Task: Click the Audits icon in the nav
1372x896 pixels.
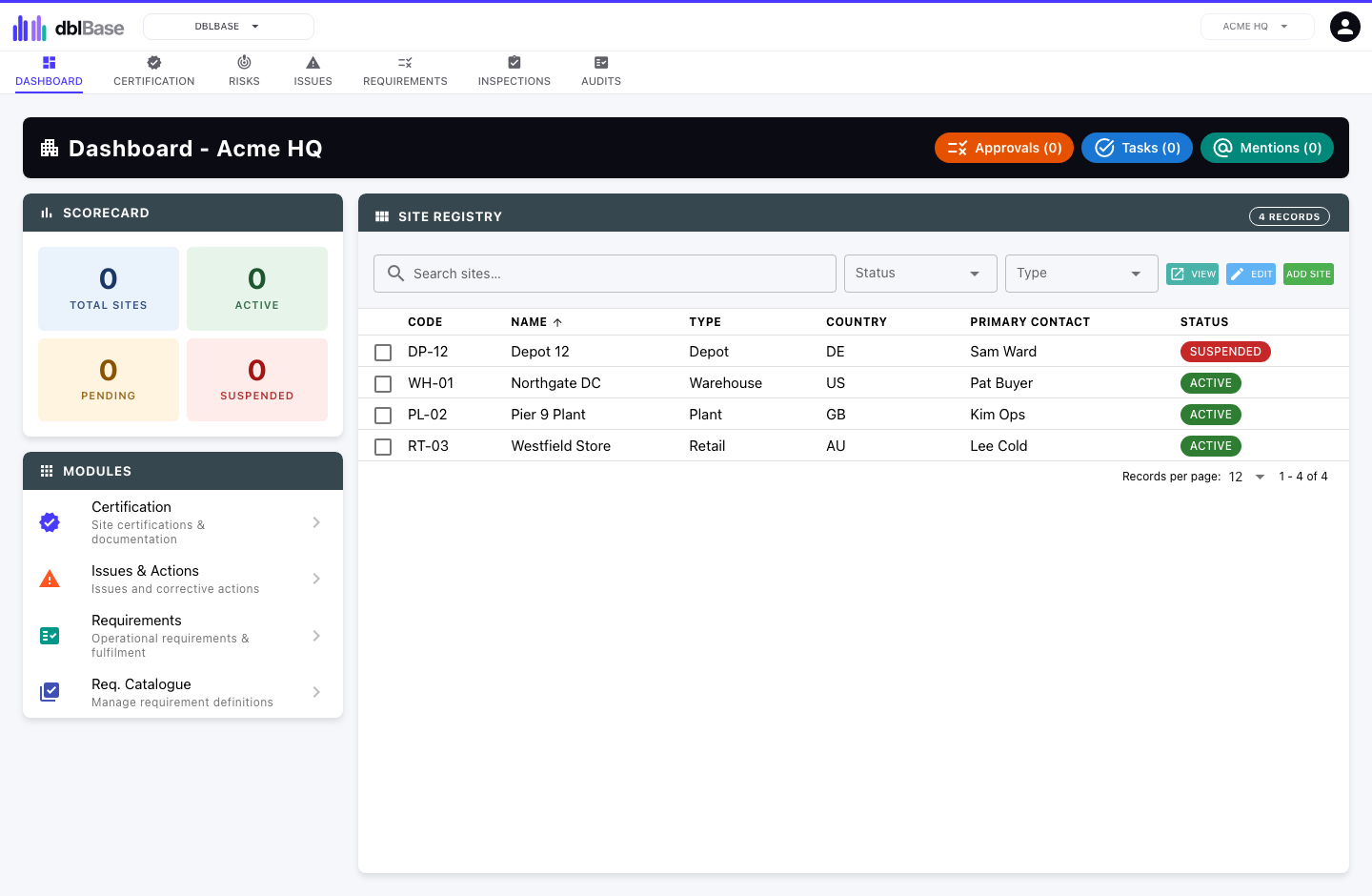Action: (x=601, y=63)
